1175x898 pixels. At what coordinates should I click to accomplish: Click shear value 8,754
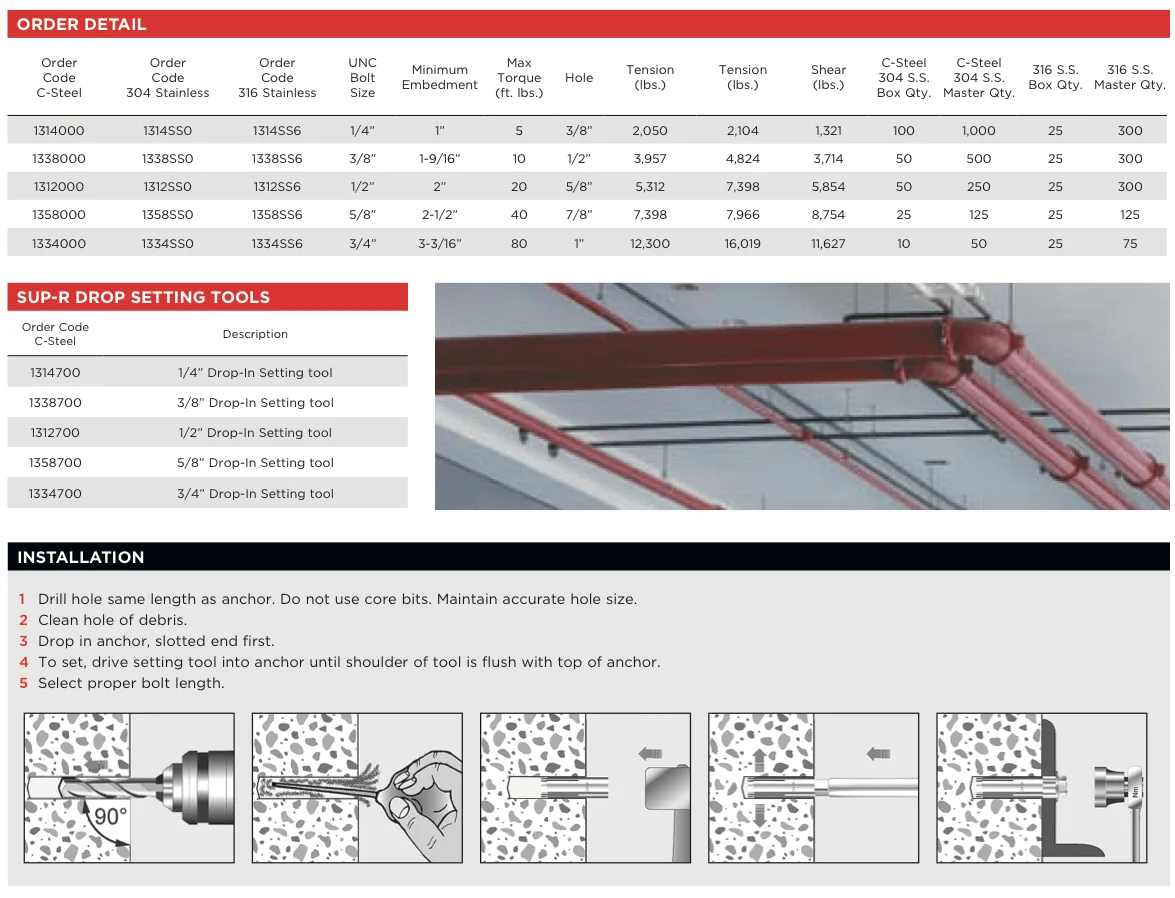(x=829, y=215)
